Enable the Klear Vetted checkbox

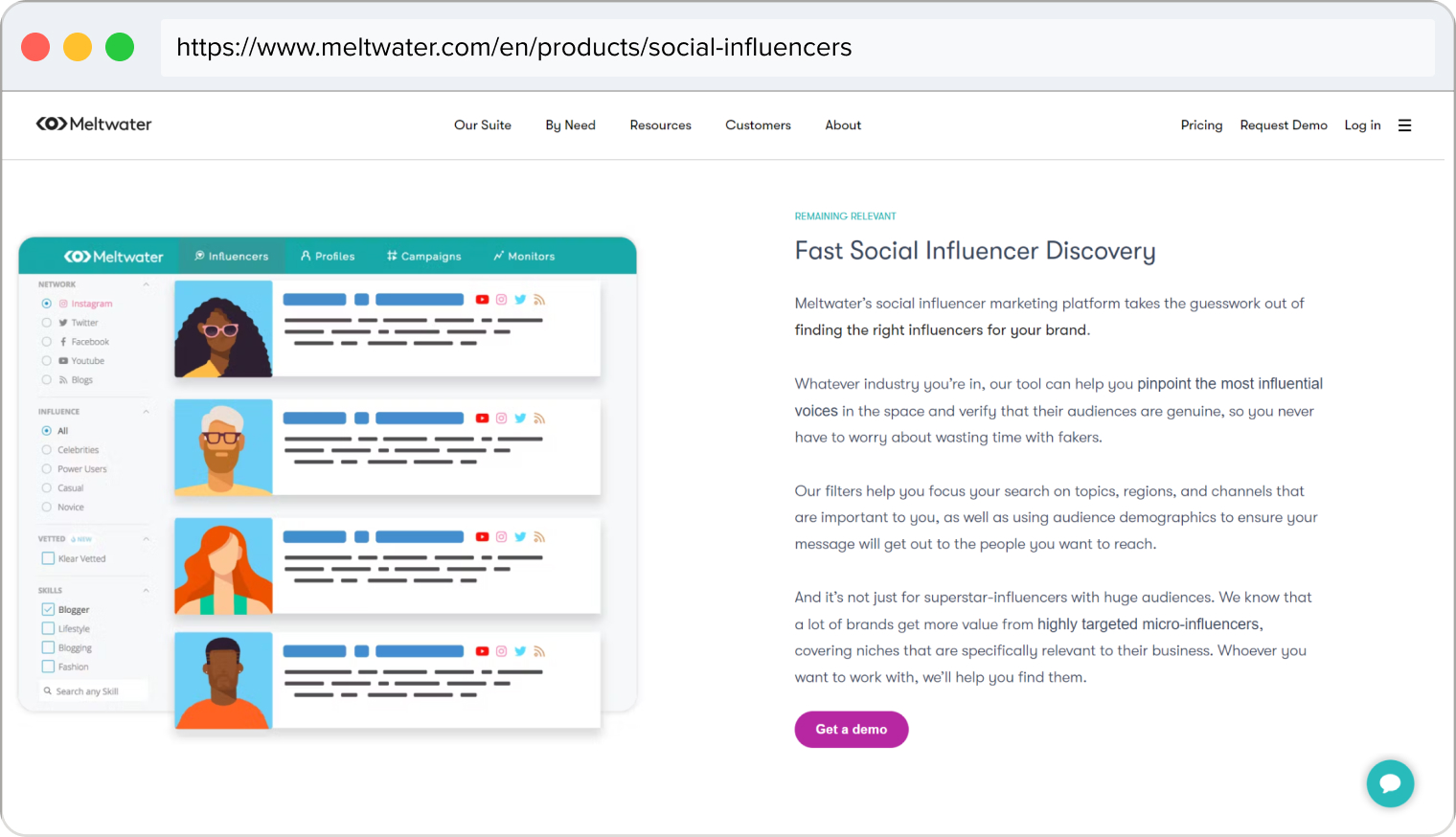pyautogui.click(x=48, y=558)
